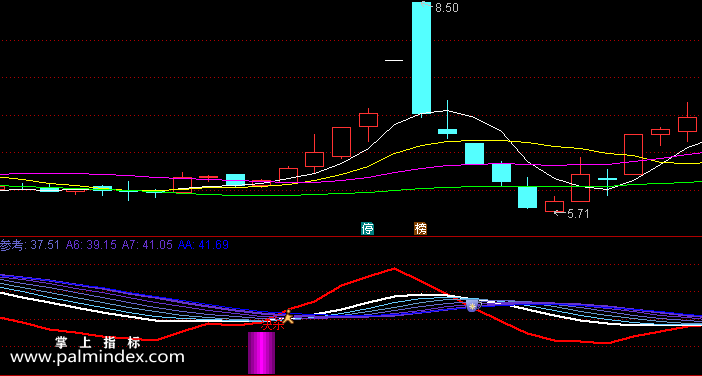Select the A7: 41.05 indicator label
This screenshot has width=702, height=376.
click(147, 245)
